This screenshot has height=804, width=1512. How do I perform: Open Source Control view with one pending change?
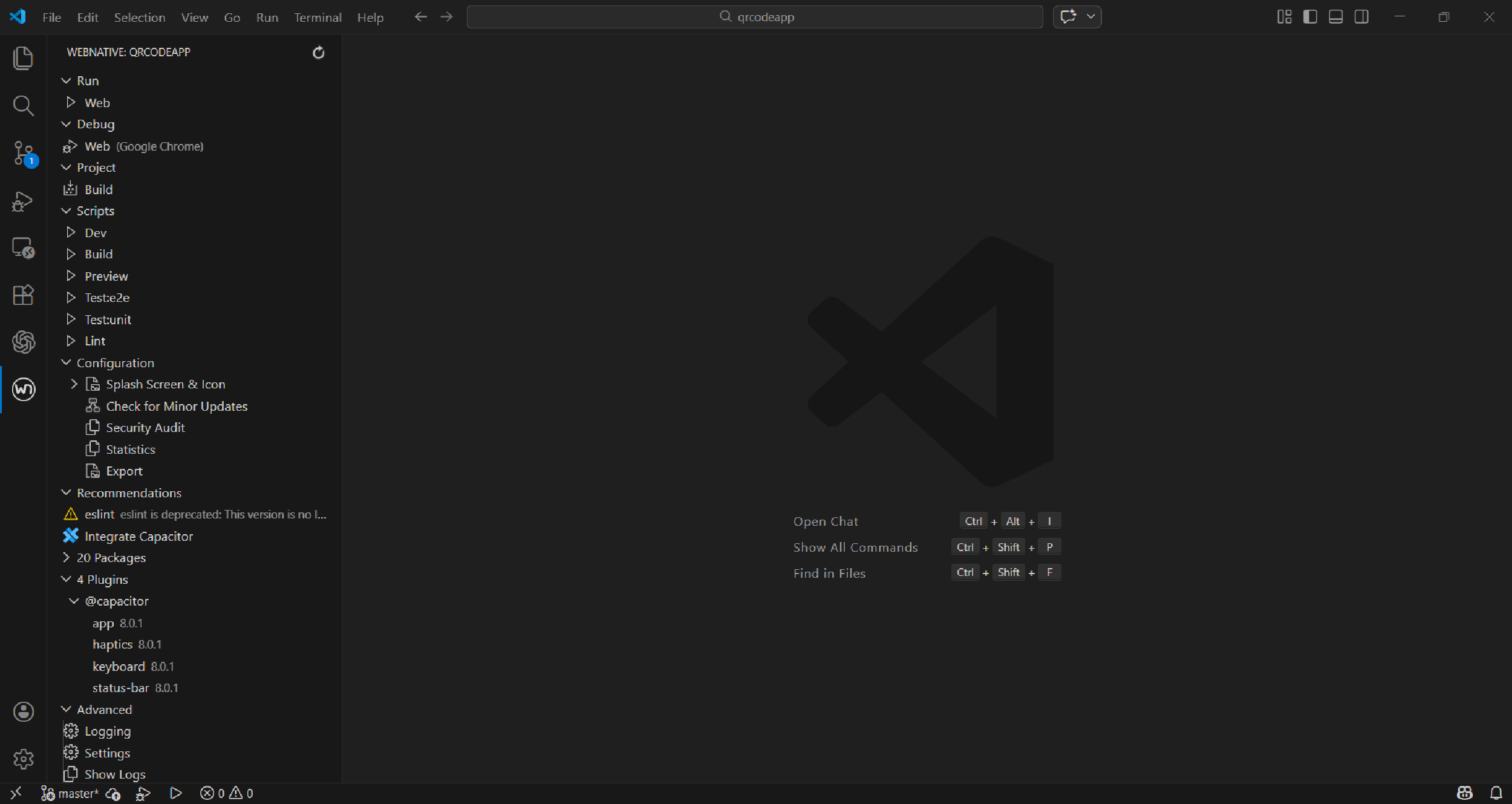[24, 154]
